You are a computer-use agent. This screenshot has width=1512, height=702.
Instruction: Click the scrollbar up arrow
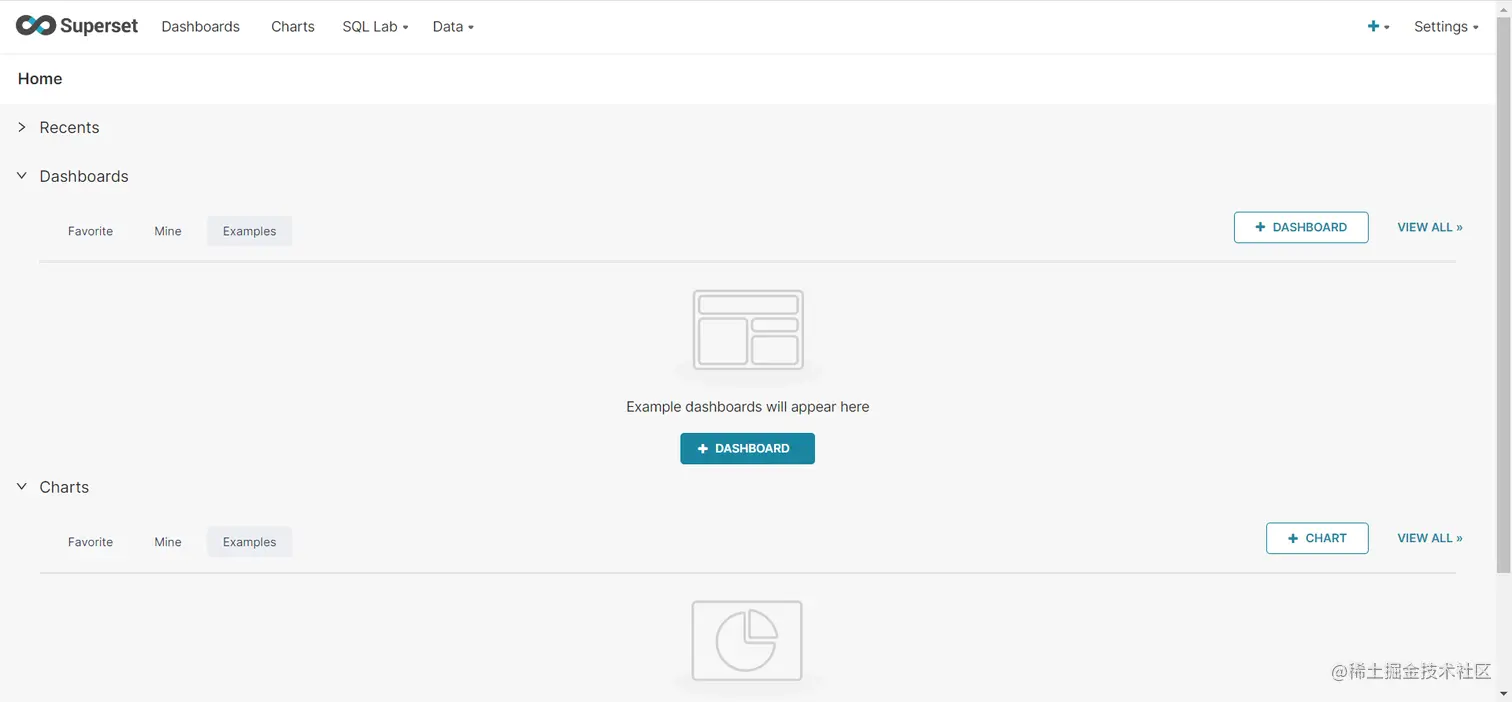pyautogui.click(x=1504, y=8)
